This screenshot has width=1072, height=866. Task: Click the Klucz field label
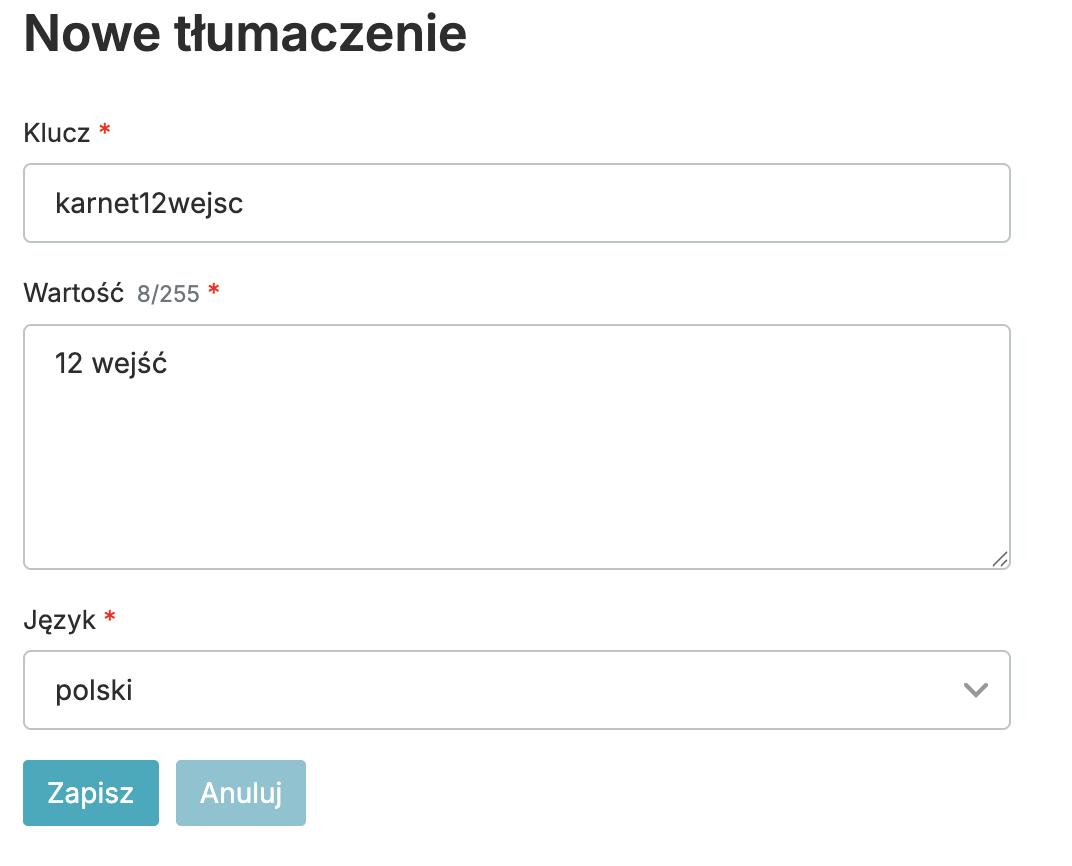pos(57,132)
